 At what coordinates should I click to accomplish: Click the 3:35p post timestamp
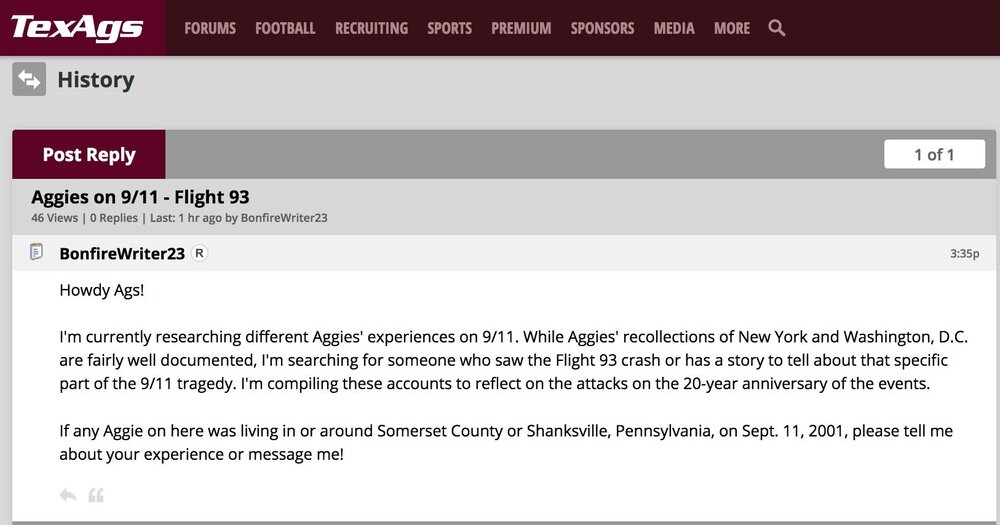point(964,254)
